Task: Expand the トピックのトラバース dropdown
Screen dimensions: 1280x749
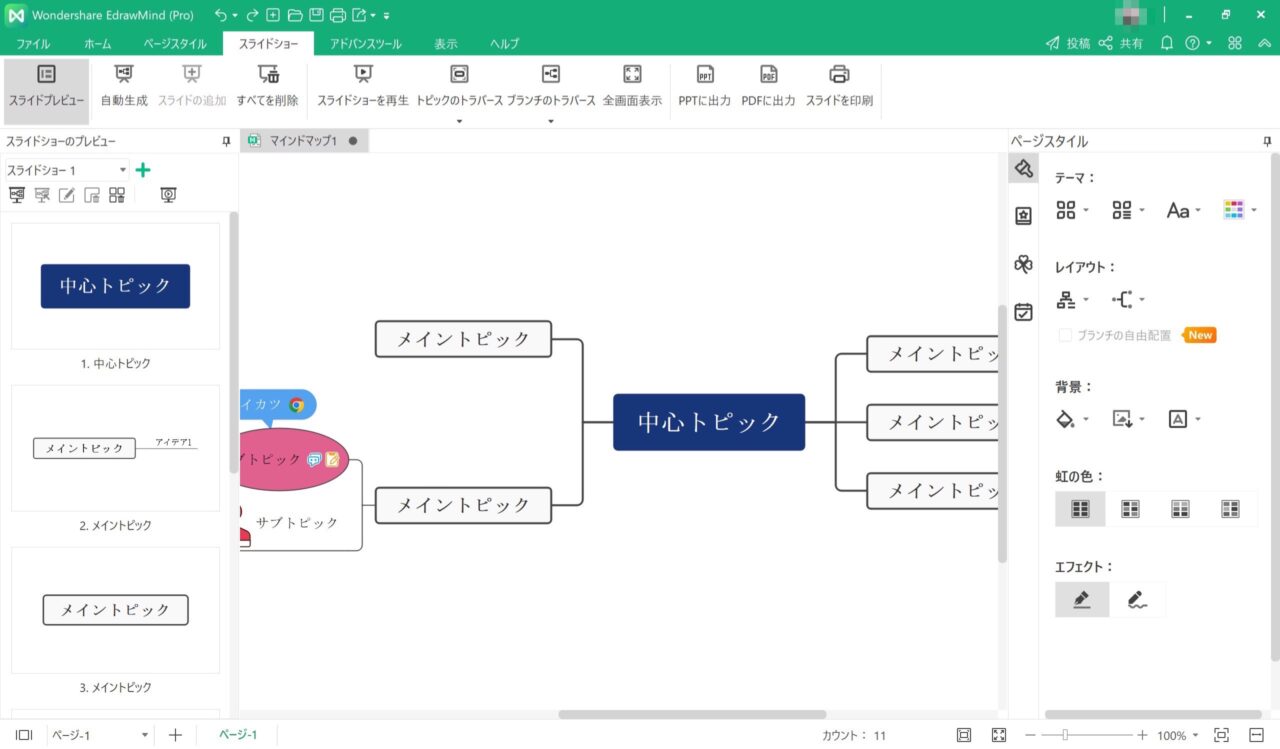Action: pos(459,122)
